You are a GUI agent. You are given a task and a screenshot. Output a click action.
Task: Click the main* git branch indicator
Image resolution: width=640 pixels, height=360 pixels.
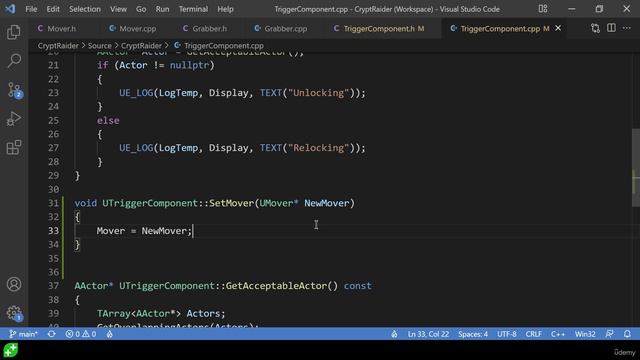tap(23, 334)
